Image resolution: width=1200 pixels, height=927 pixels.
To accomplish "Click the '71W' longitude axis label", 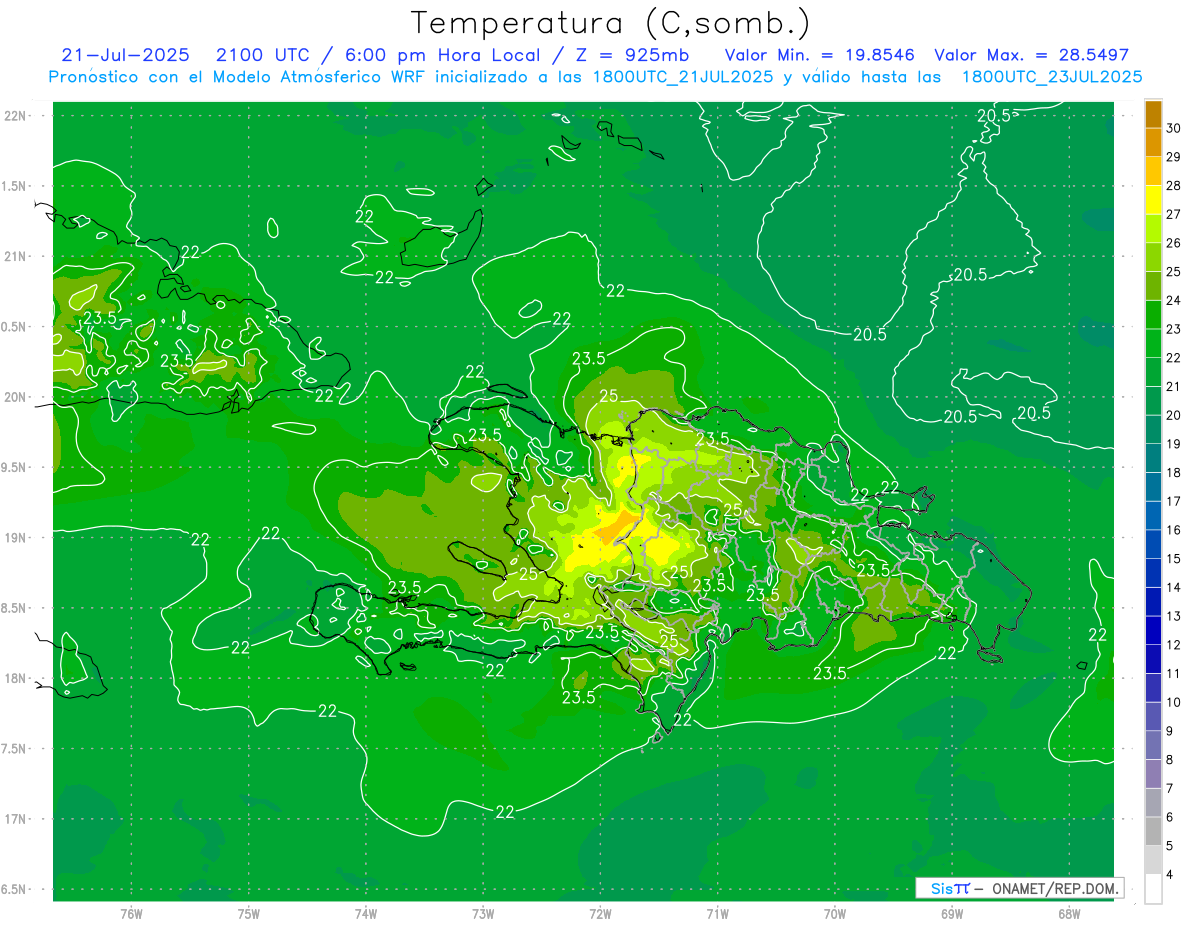I will click(x=717, y=913).
